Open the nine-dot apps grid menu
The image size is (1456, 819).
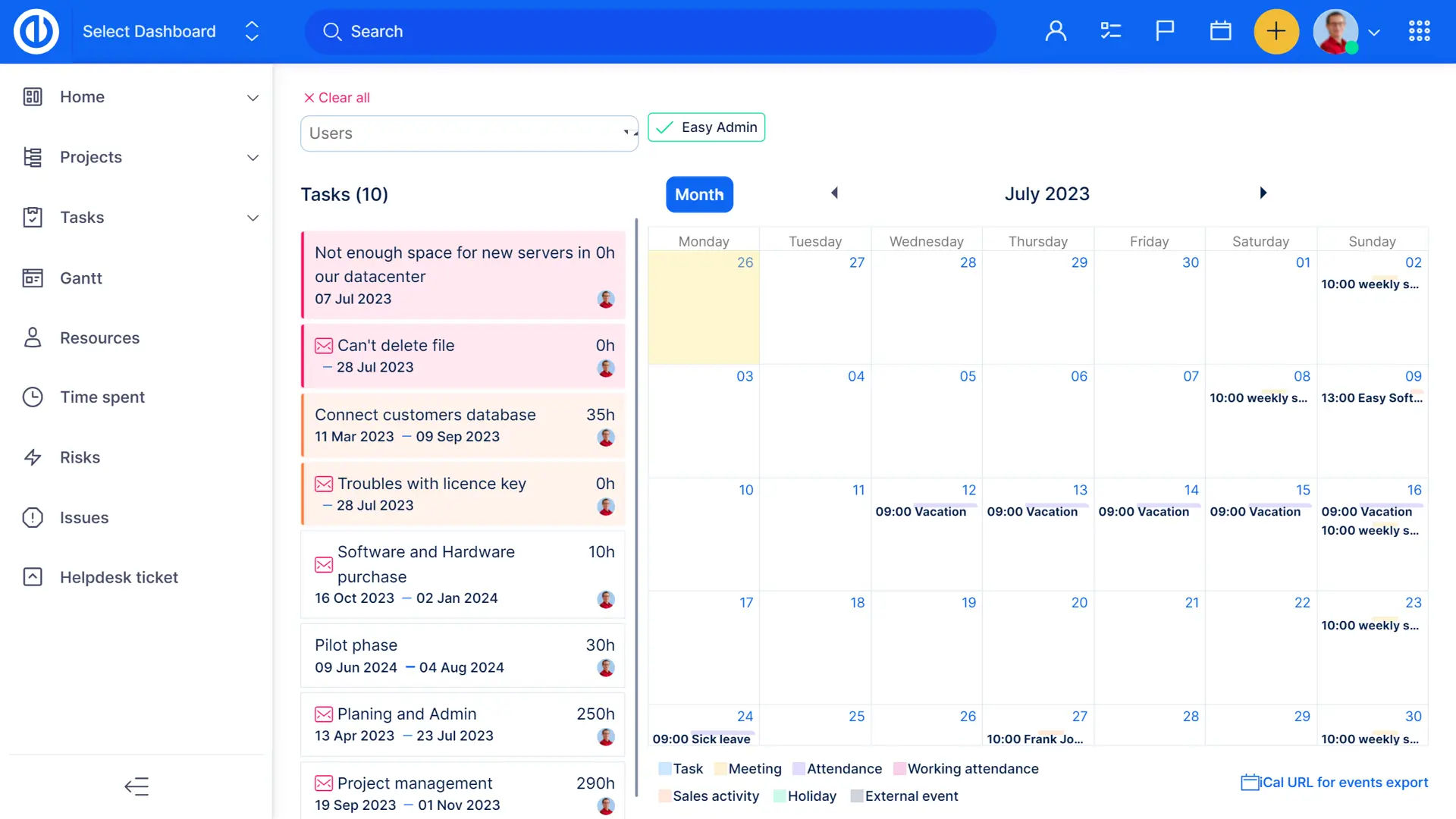(1419, 31)
